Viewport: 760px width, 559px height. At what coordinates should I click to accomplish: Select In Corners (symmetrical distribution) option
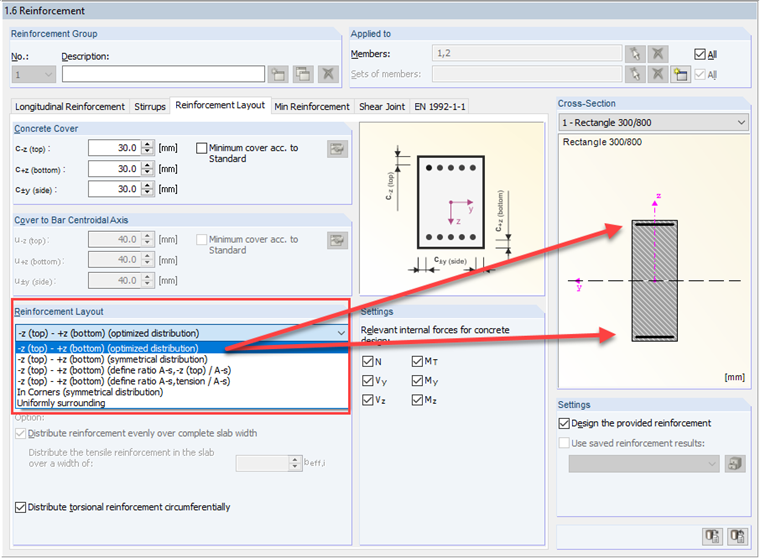pyautogui.click(x=182, y=392)
